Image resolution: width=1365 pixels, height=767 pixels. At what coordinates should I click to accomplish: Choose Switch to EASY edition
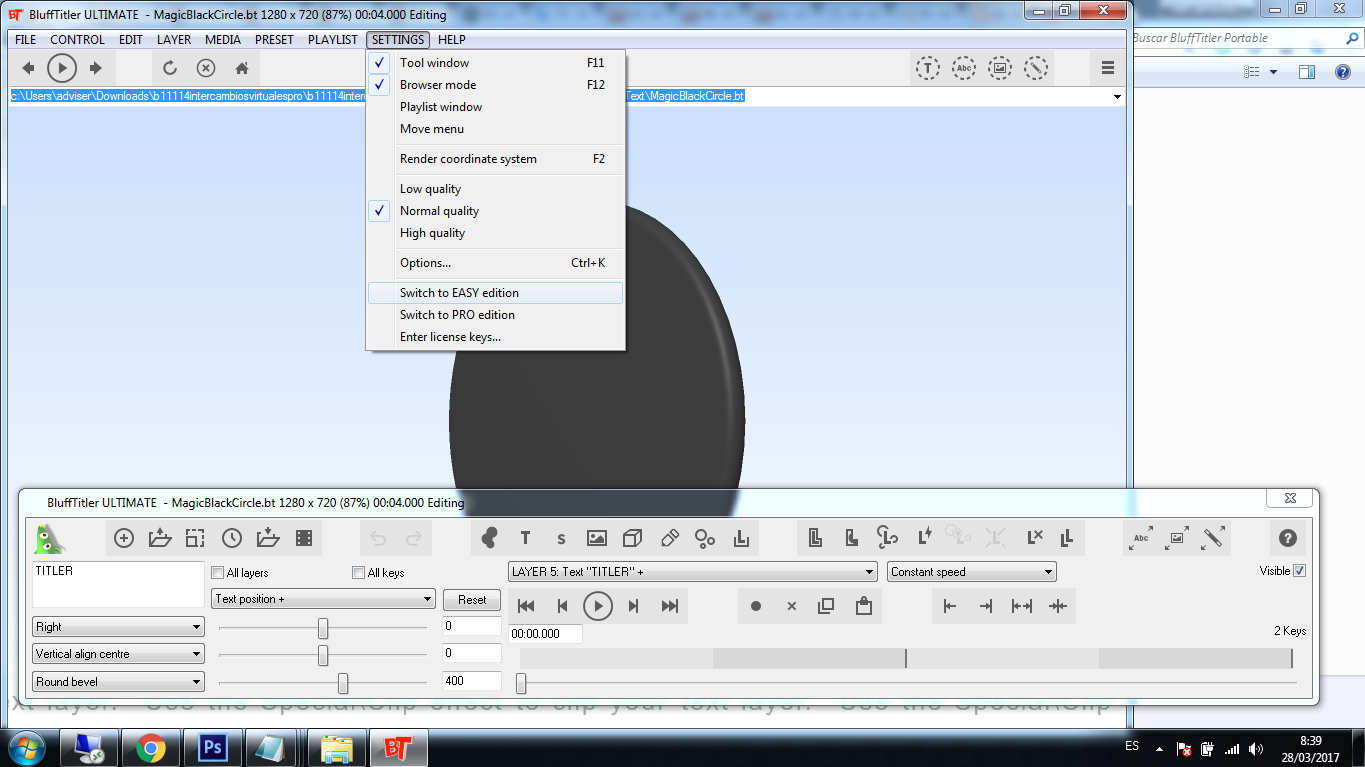(496, 293)
